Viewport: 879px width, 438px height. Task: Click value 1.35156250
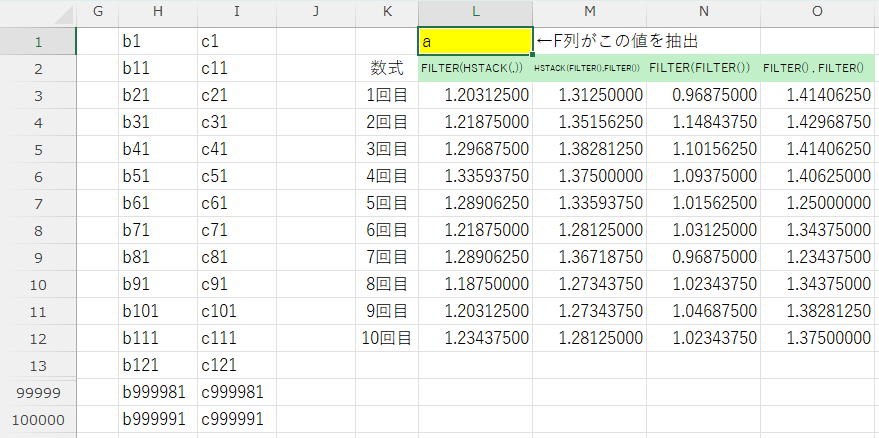(590, 122)
